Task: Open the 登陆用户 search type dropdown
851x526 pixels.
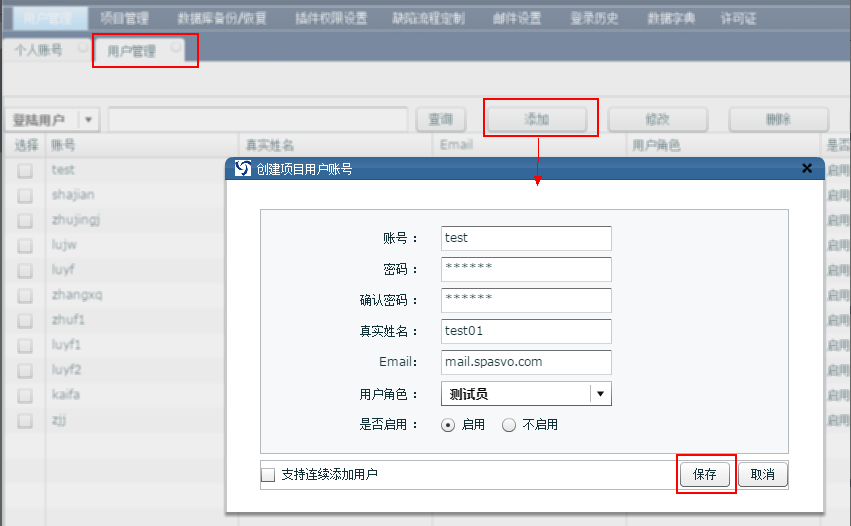Action: [89, 120]
